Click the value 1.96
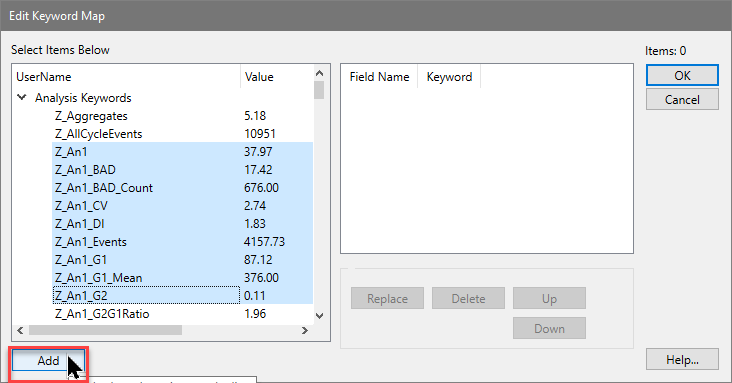The image size is (732, 383). (x=255, y=314)
